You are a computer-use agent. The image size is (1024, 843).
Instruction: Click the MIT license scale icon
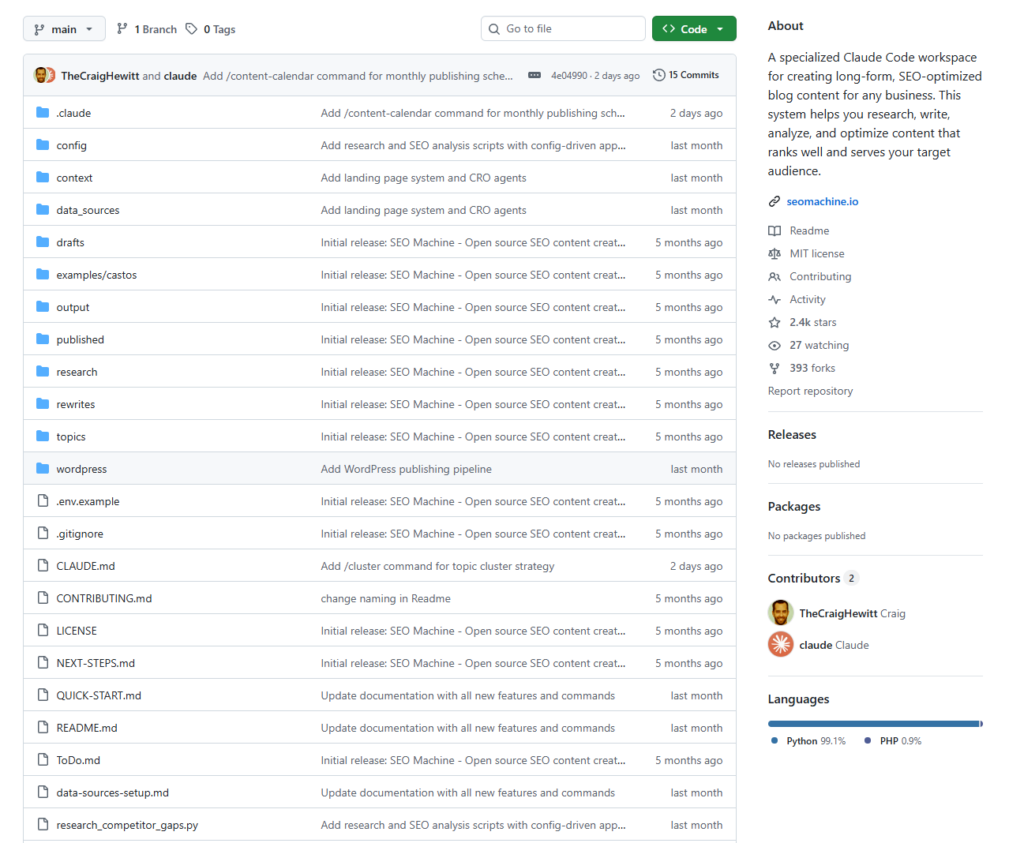774,254
